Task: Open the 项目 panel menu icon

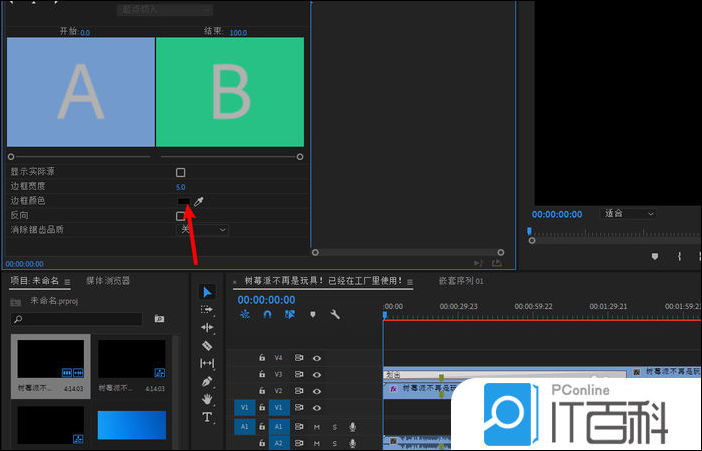Action: (68, 282)
